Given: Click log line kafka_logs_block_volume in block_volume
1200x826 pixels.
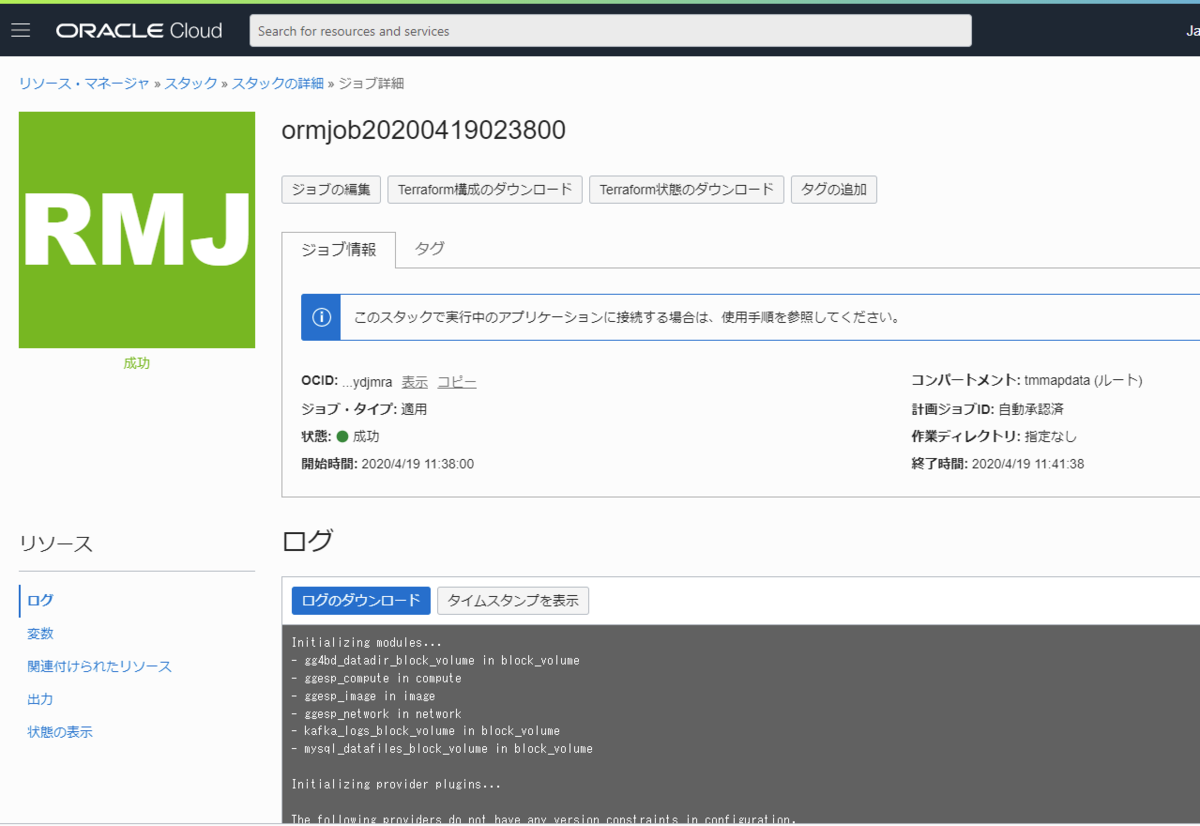Looking at the screenshot, I should pos(425,731).
